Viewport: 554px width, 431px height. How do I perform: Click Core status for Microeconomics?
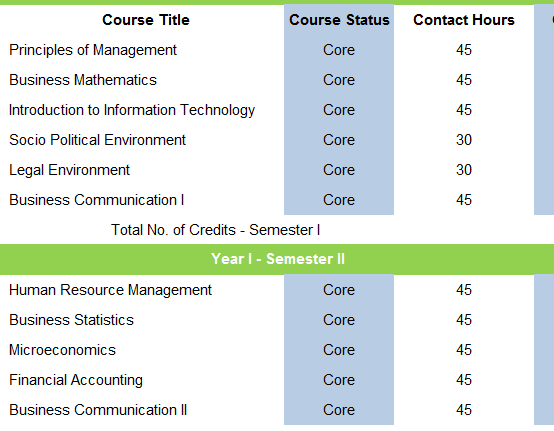[x=339, y=350]
